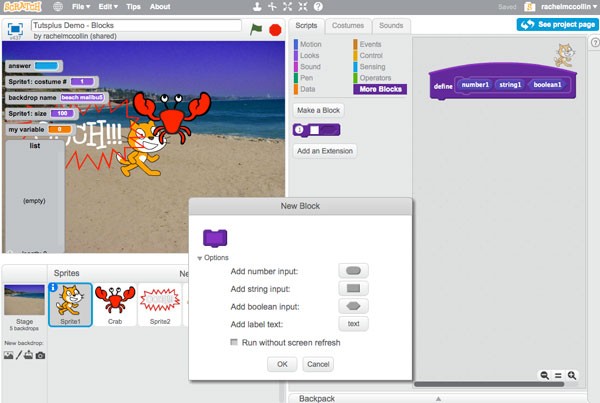Click Add an Extension button
600x403 pixels.
tap(325, 151)
